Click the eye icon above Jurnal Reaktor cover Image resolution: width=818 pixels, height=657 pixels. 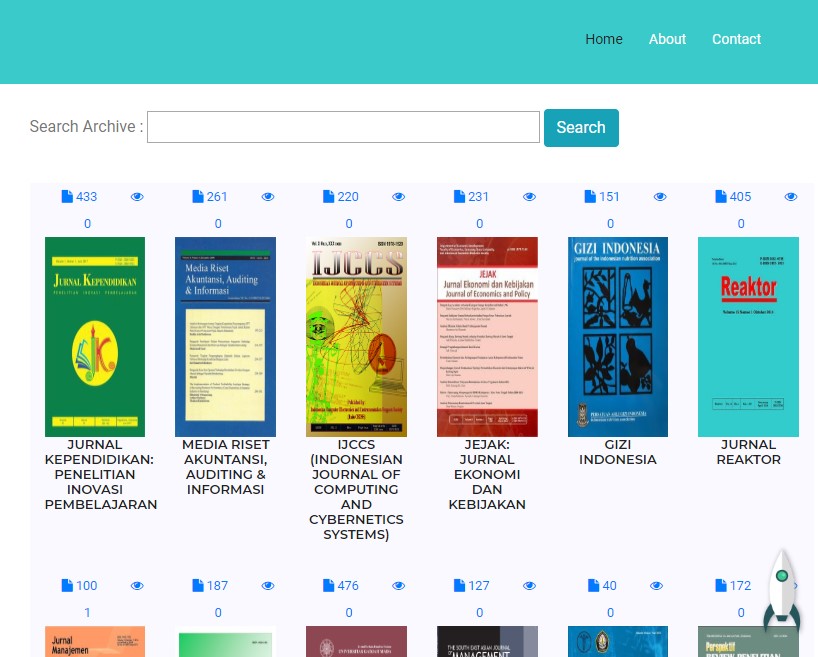point(791,197)
